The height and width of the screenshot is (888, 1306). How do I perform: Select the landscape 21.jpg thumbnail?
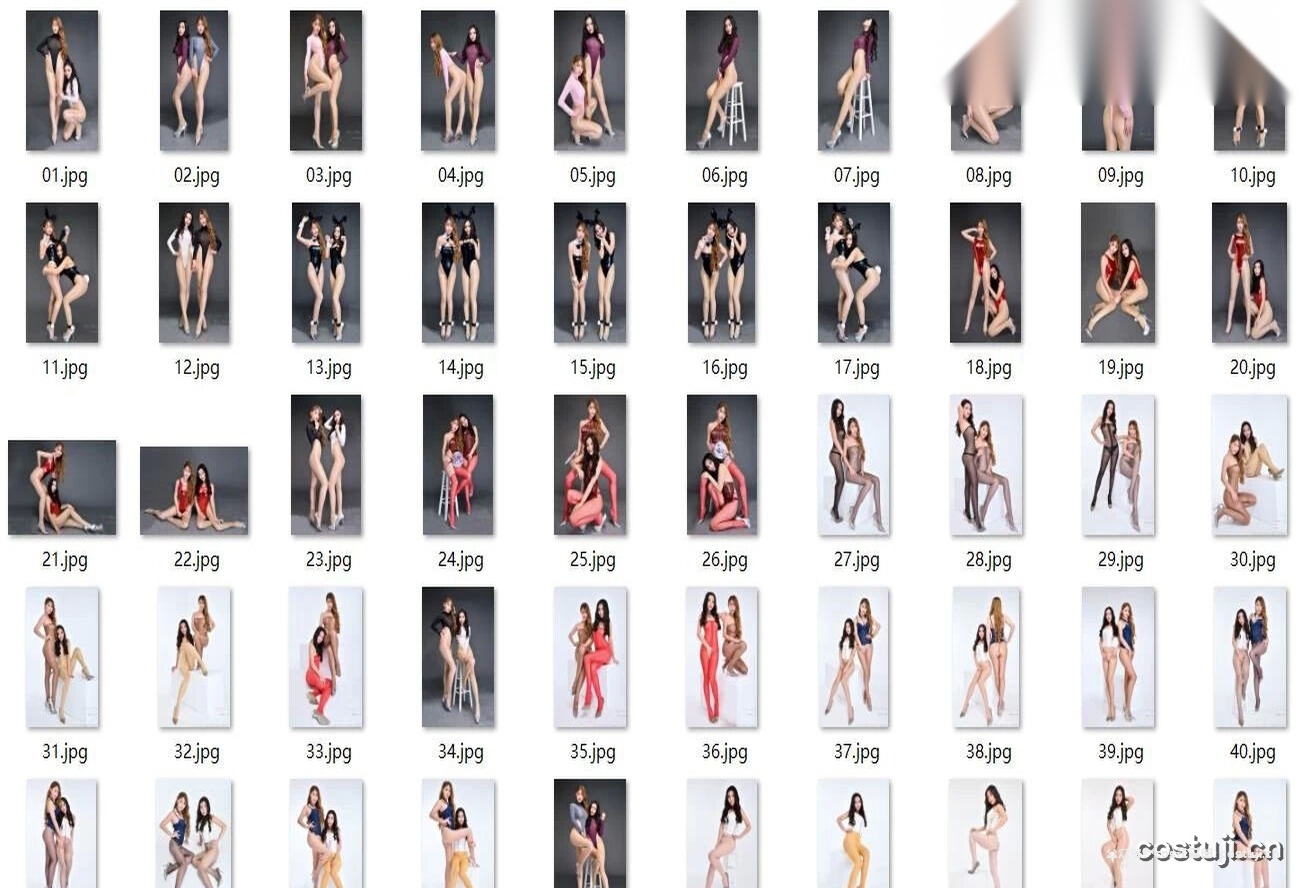point(62,488)
